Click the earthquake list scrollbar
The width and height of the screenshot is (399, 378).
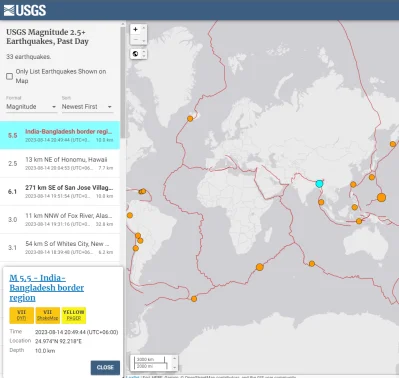[123, 82]
